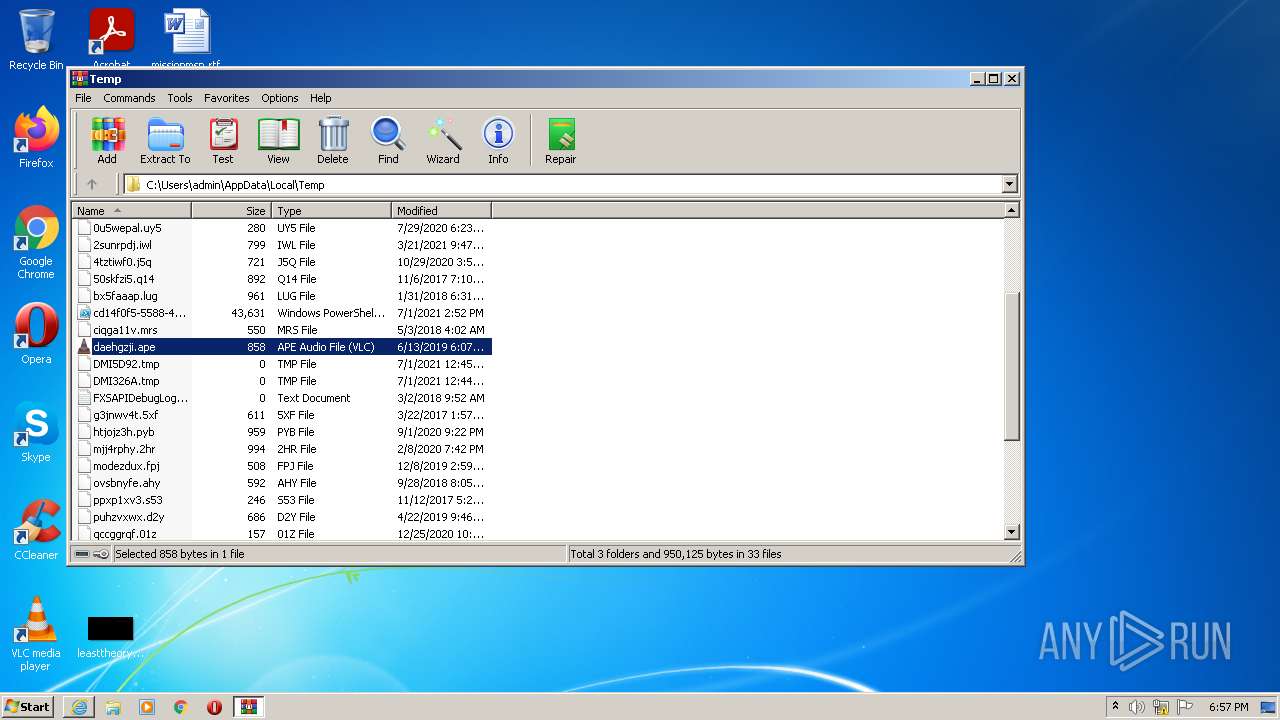Open Recycle Bin desktop icon

pos(36,40)
